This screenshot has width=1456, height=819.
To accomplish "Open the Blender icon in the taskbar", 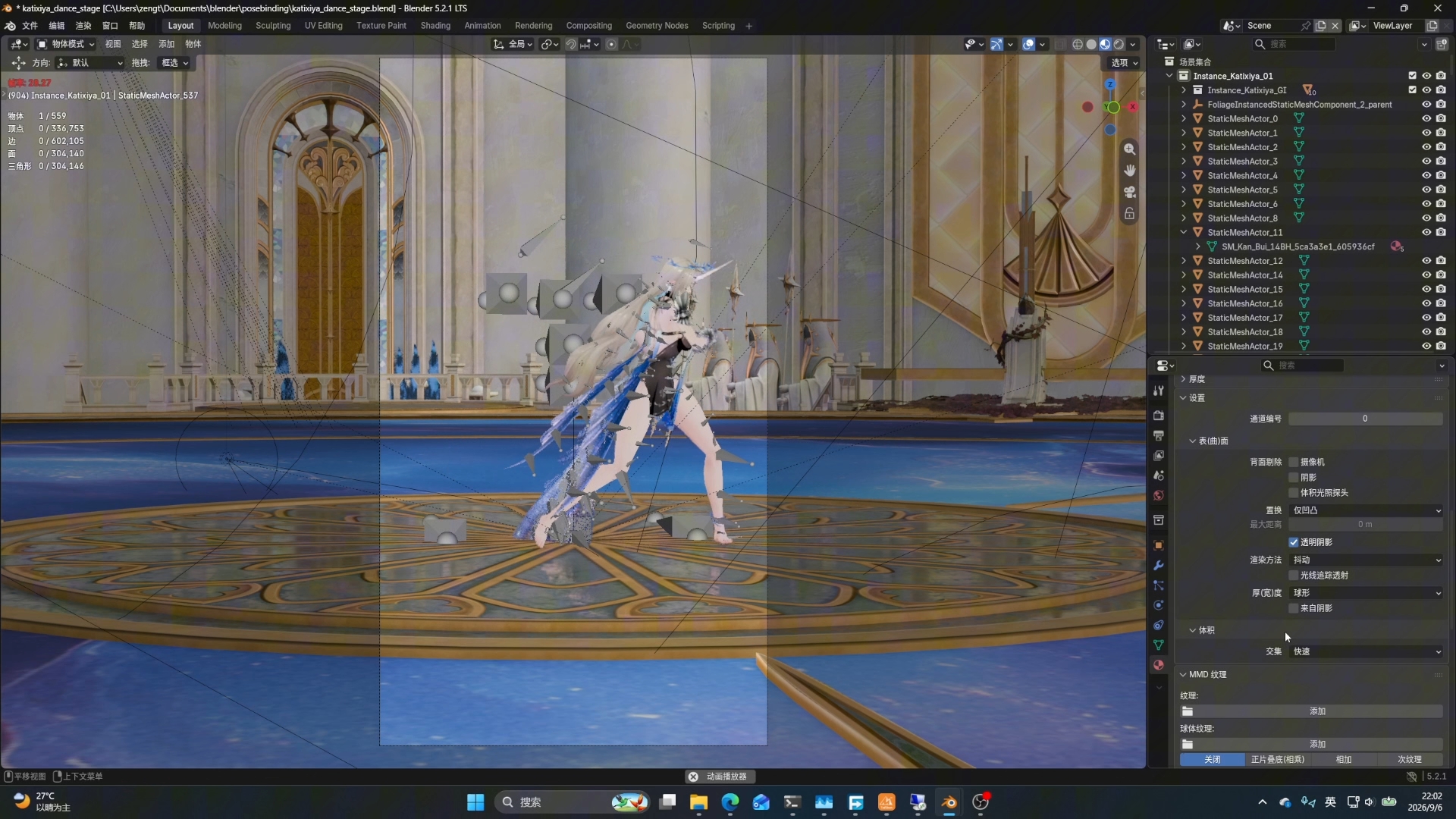I will tap(949, 802).
